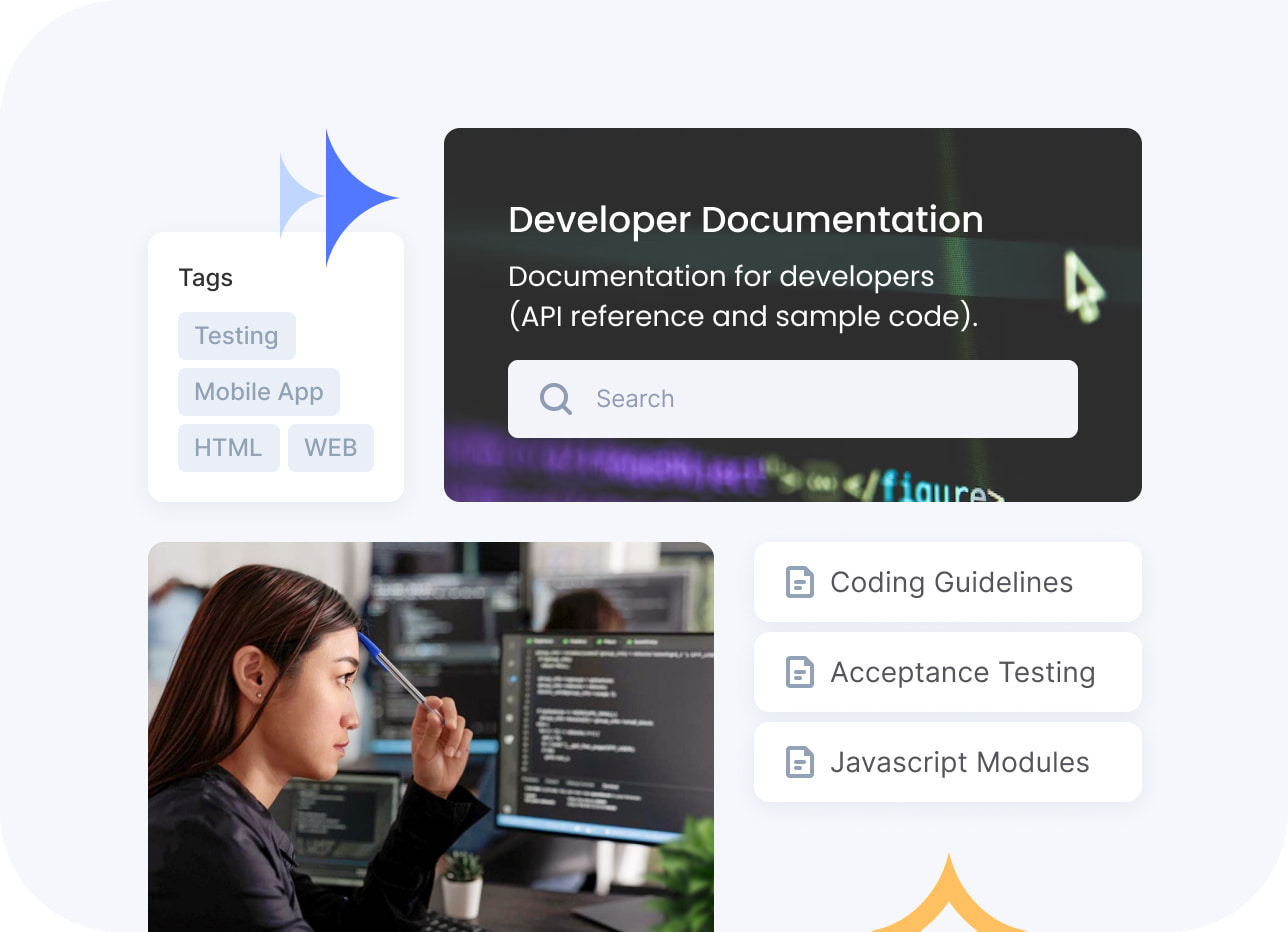1288x932 pixels.
Task: Click the Javascript Modules document icon
Action: (800, 762)
